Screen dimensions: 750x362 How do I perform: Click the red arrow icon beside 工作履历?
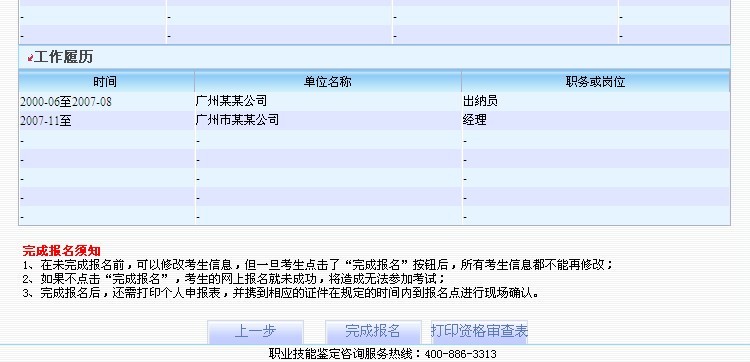(30, 58)
